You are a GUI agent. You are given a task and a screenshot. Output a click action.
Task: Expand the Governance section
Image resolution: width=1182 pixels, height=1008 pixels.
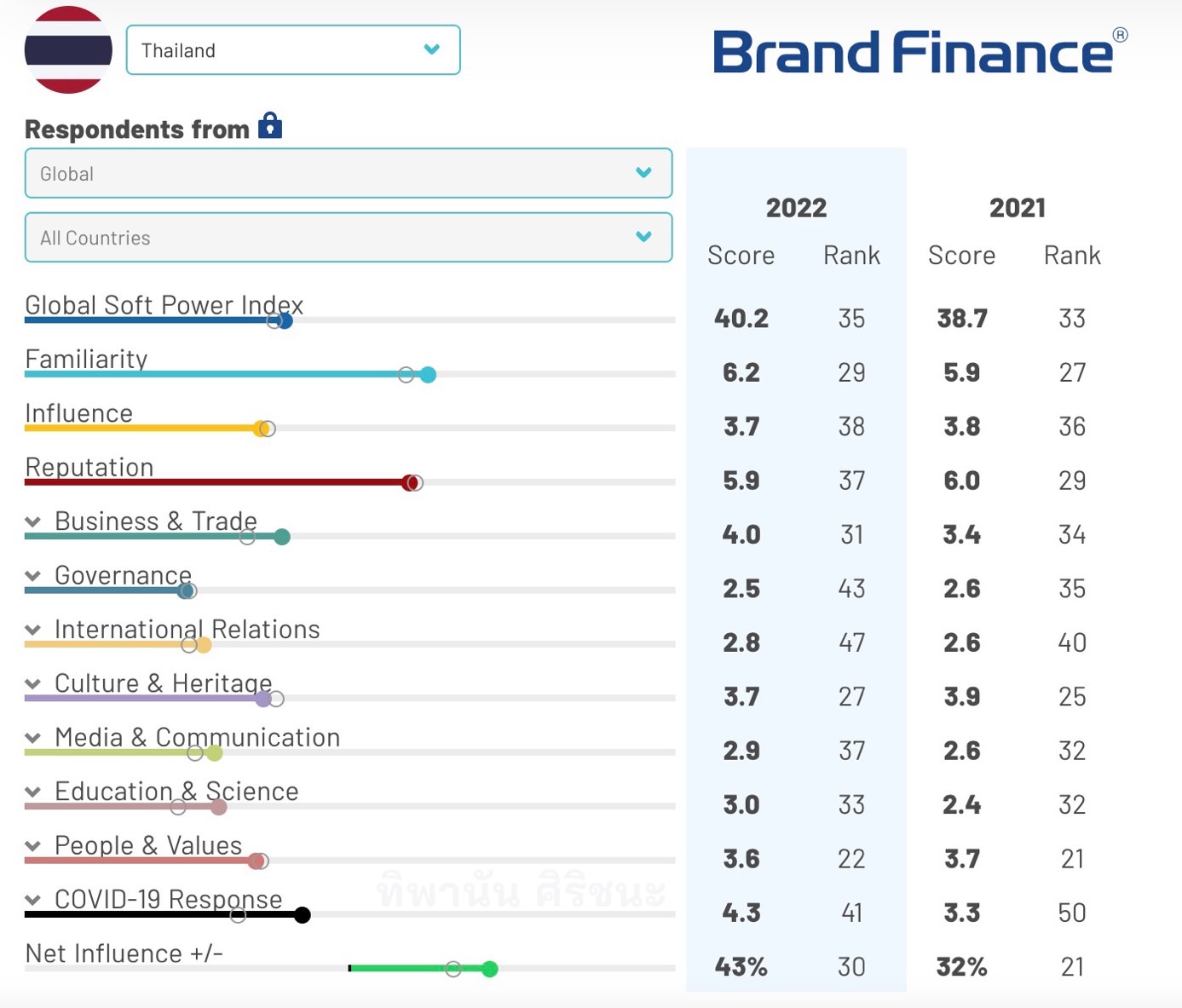click(x=33, y=576)
